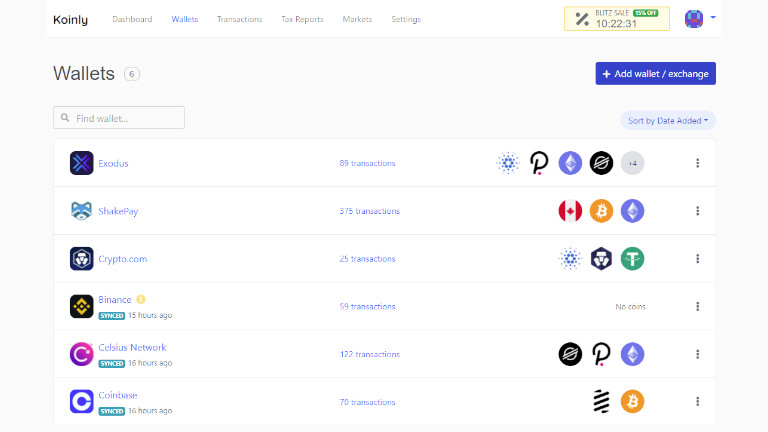Screen dimensions: 768x432
Task: Open the Coinbase wallet name link
Action: [118, 395]
